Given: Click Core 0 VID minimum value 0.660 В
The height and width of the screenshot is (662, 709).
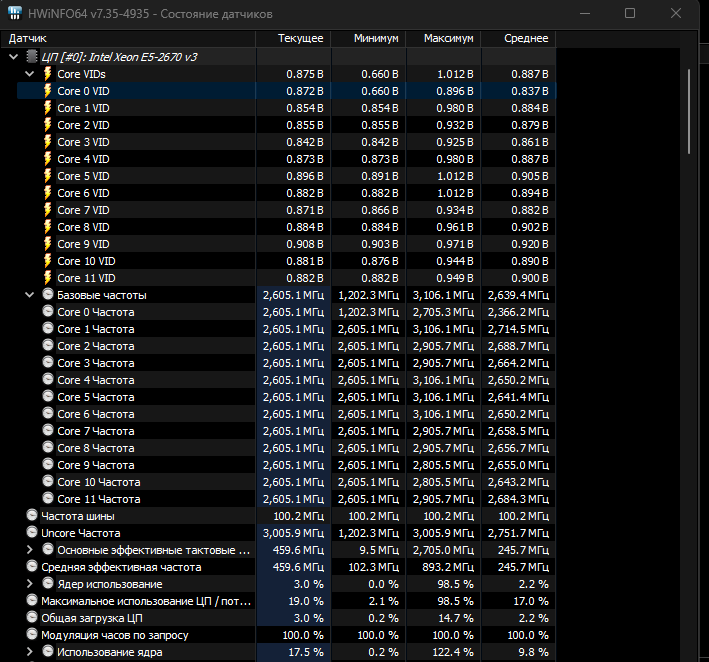Looking at the screenshot, I should [380, 91].
